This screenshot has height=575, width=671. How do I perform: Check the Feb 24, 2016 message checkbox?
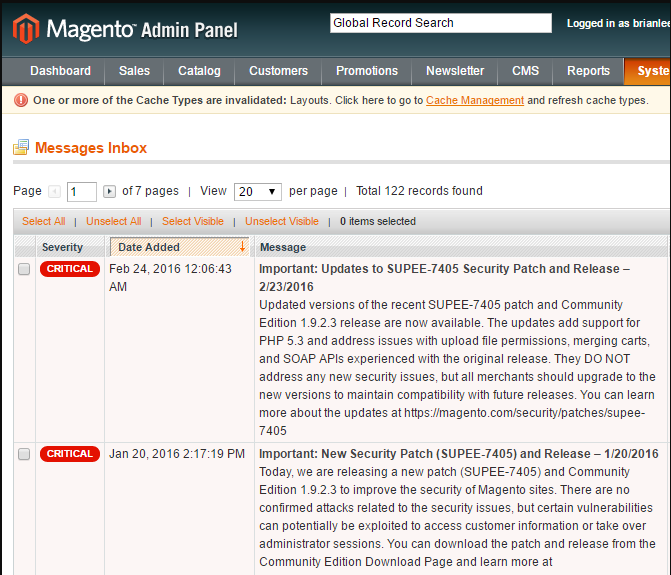[x=24, y=270]
